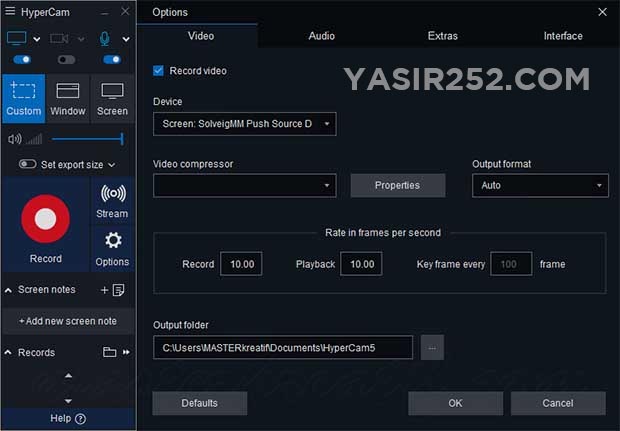Screen dimensions: 620x431
Task: Click the up arrow in Records list
Action: point(68,376)
